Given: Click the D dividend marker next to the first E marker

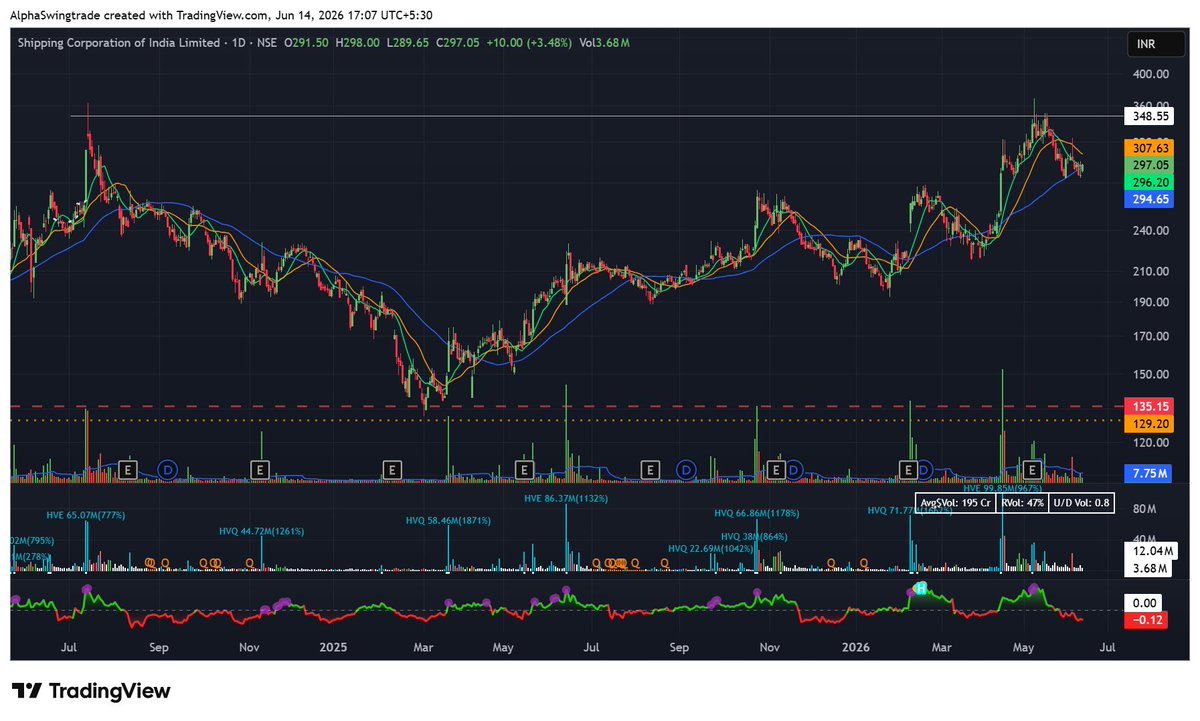Looking at the screenshot, I should (x=168, y=468).
